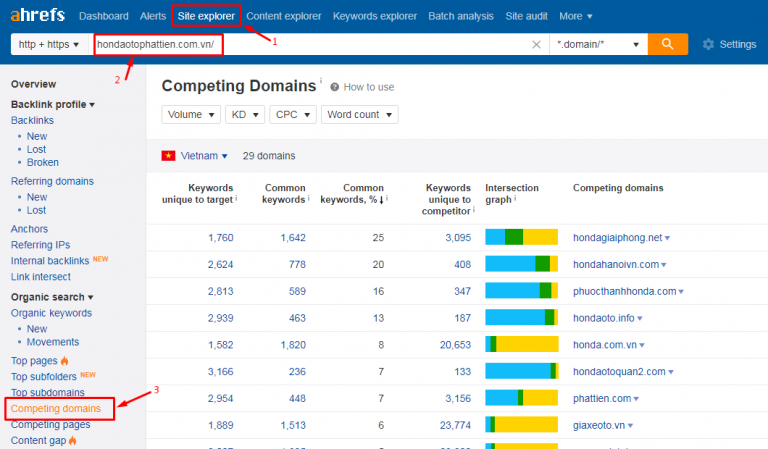The height and width of the screenshot is (449, 768).
Task: Click the fire icon next to Content gap
Action: click(x=72, y=441)
